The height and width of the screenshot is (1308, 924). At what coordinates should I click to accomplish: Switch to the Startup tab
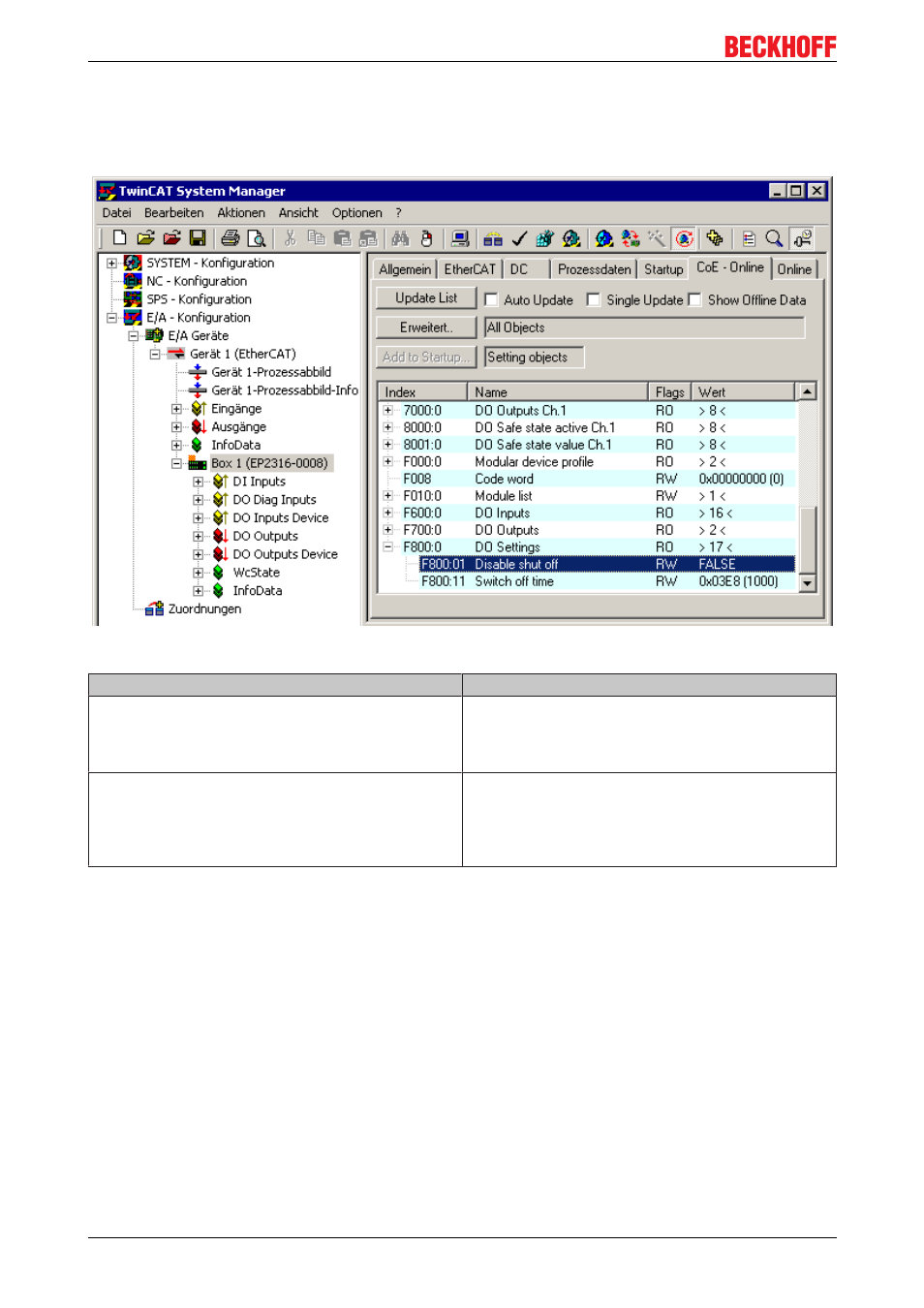coord(663,269)
